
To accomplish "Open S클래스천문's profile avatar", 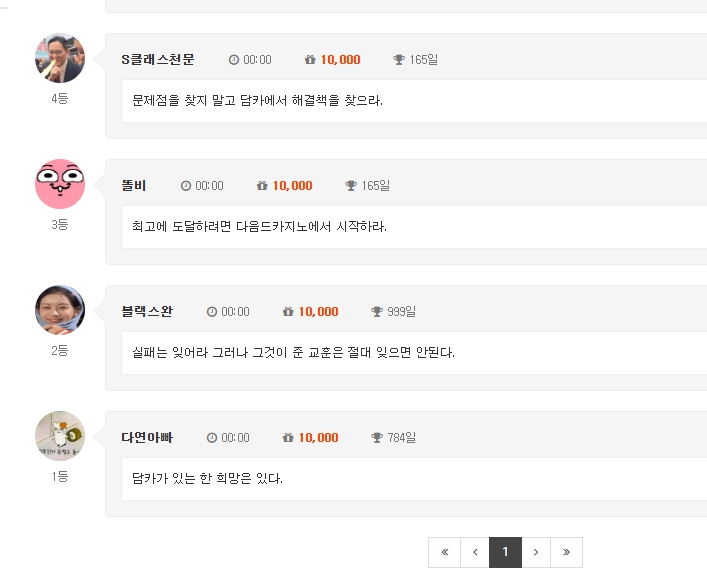I will pyautogui.click(x=60, y=58).
